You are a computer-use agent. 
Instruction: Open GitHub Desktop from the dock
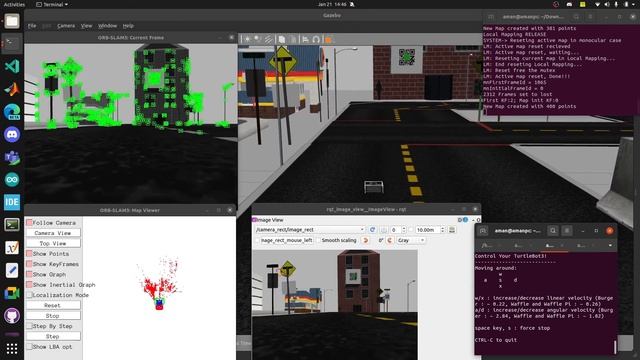[x=12, y=316]
